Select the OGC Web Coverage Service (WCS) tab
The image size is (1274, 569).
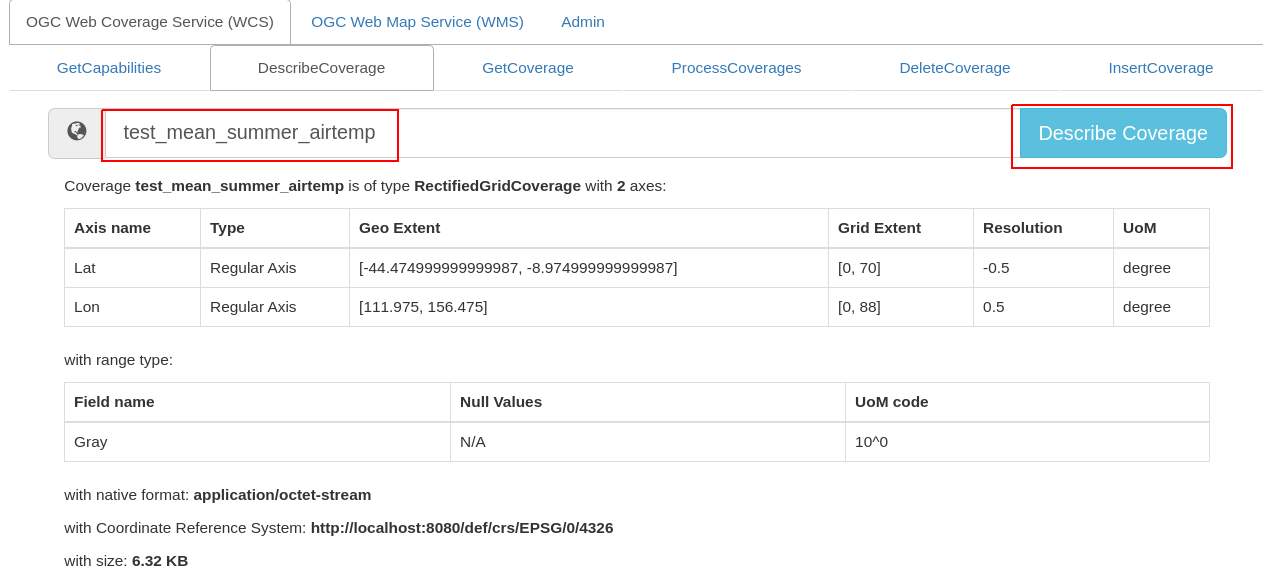pyautogui.click(x=150, y=22)
